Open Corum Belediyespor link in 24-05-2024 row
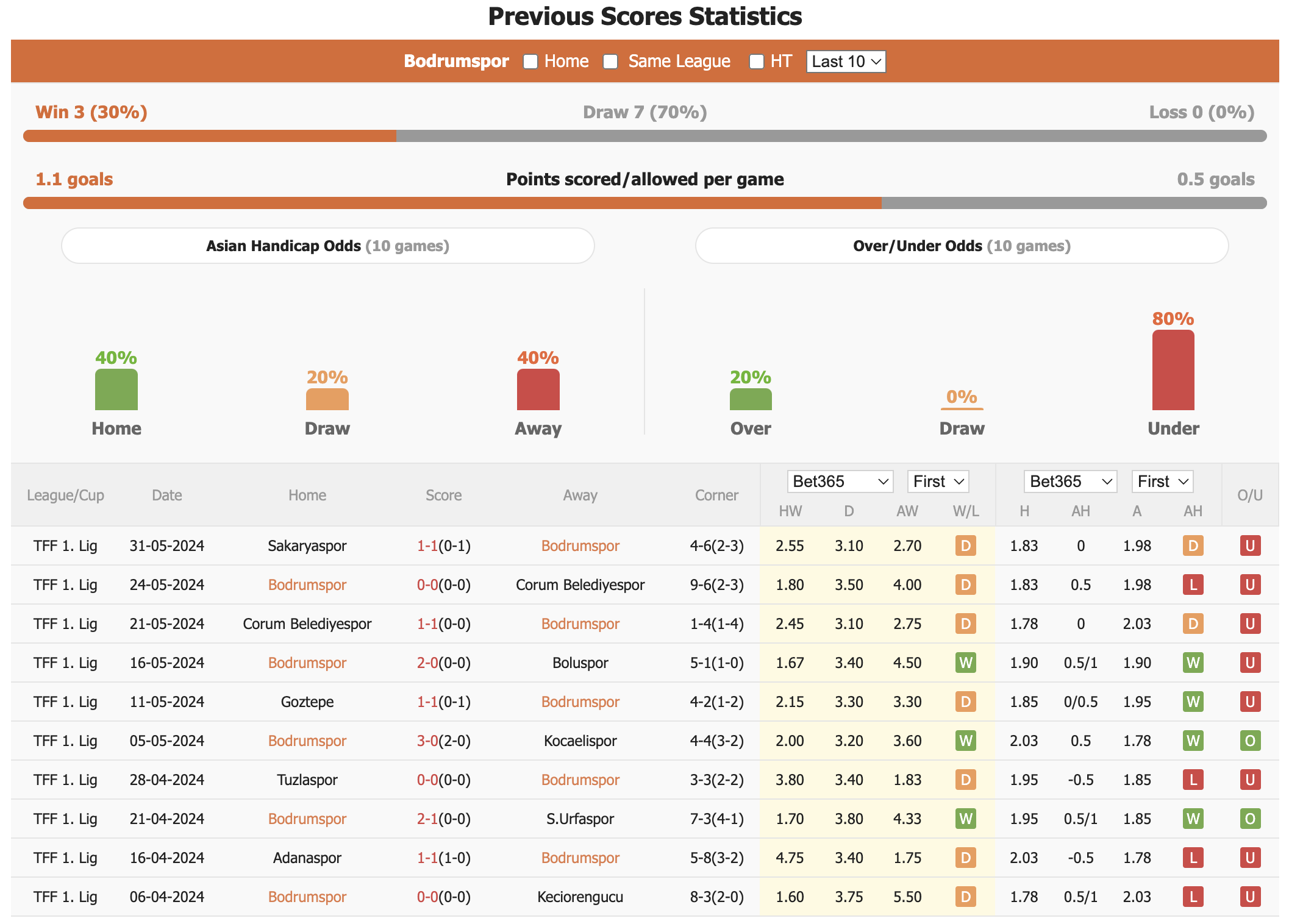This screenshot has height=924, width=1289. (x=580, y=585)
